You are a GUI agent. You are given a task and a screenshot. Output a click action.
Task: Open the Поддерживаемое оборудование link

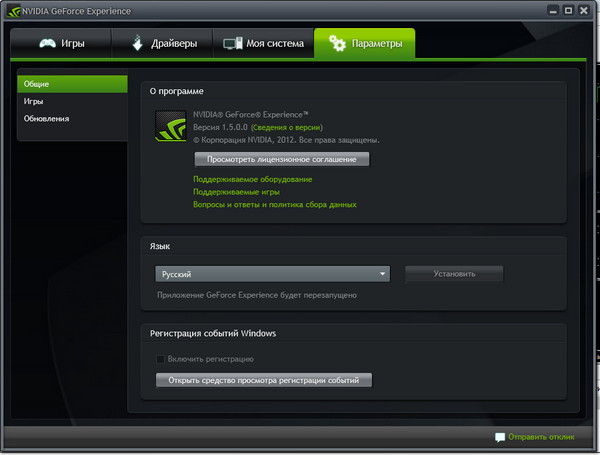252,179
